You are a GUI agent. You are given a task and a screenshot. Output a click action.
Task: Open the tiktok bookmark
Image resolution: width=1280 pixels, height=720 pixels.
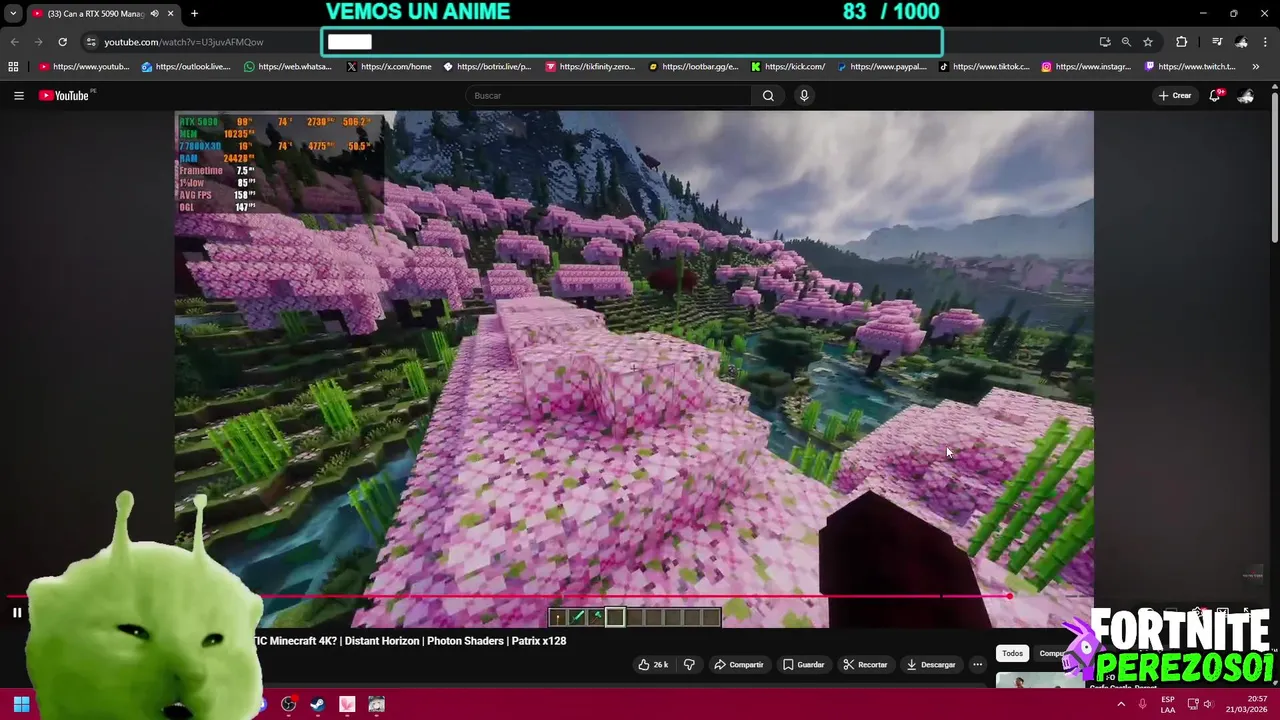point(984,67)
